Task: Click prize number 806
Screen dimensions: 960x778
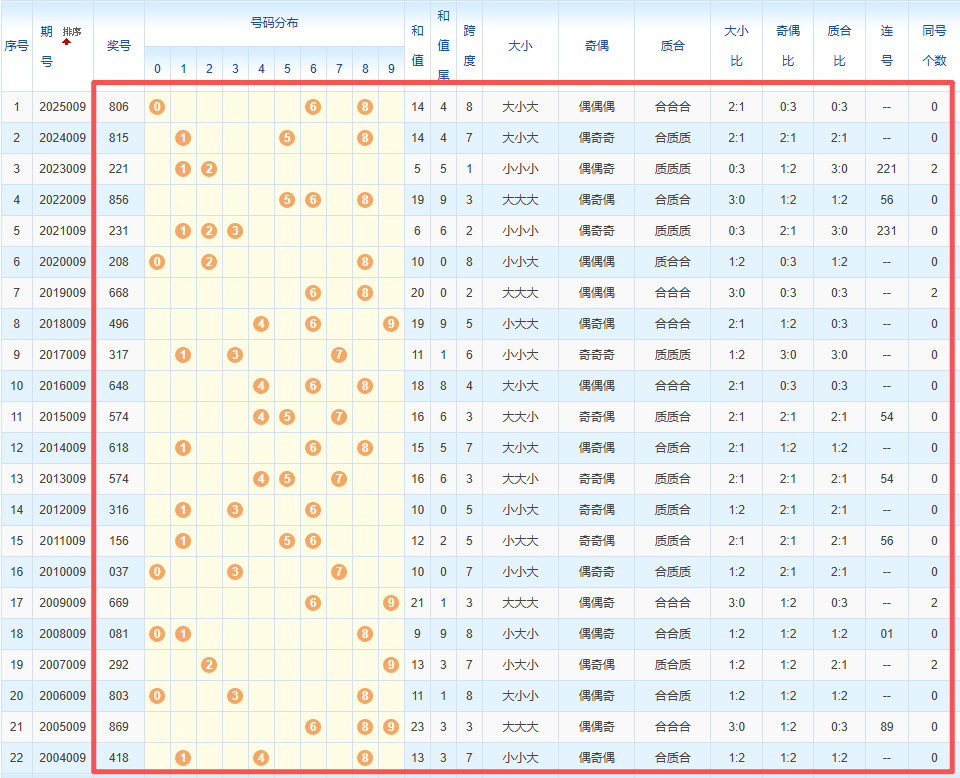Action: coord(119,107)
